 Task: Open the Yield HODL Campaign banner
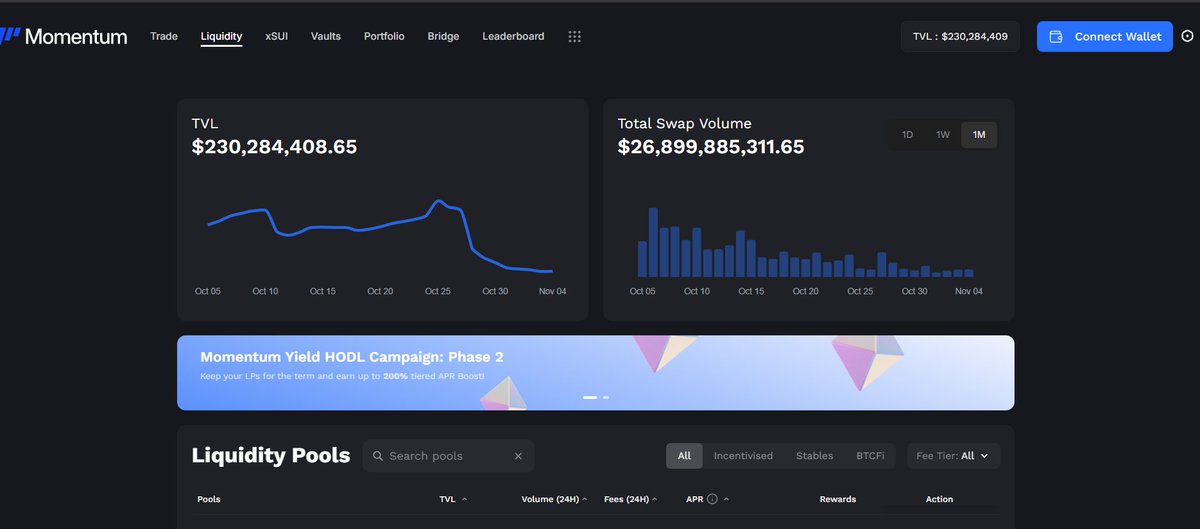tap(595, 372)
